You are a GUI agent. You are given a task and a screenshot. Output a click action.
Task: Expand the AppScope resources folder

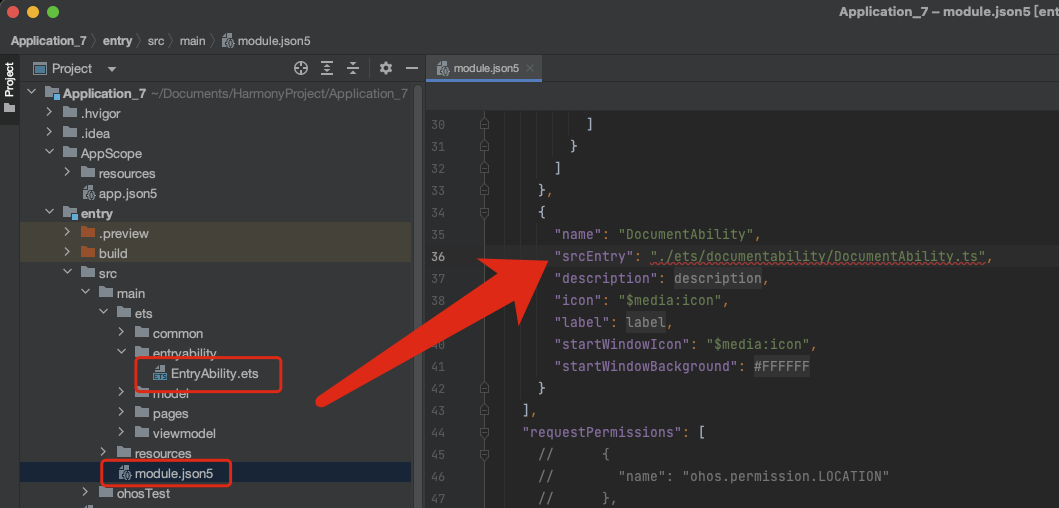(x=67, y=173)
